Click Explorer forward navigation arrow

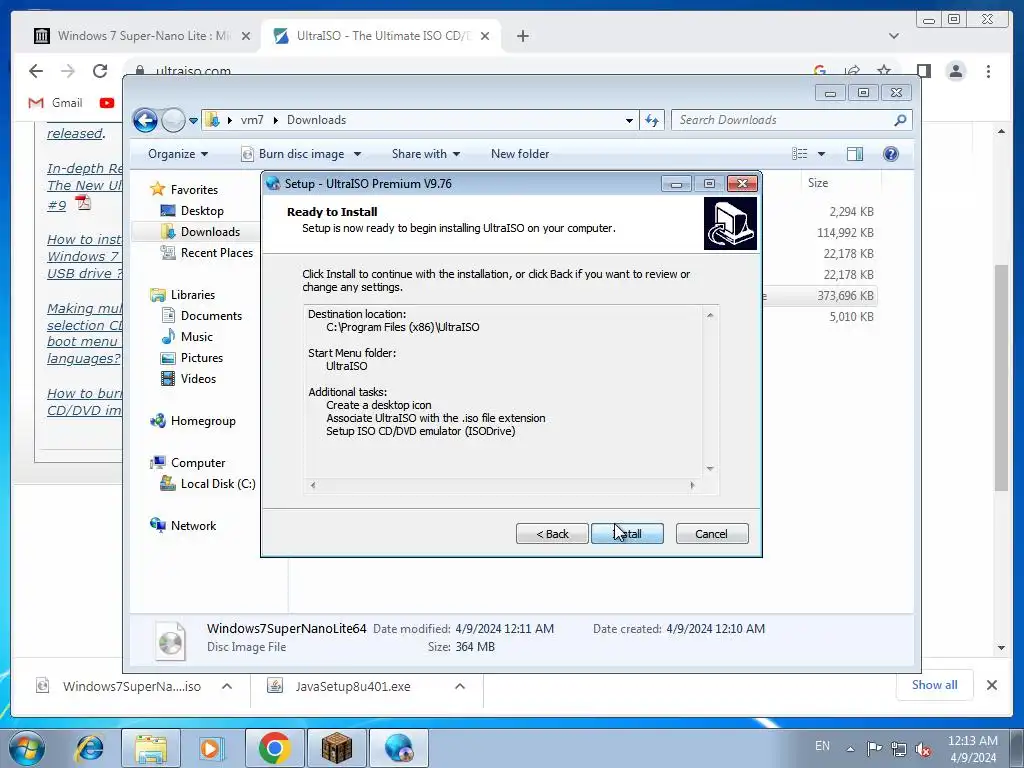point(173,120)
